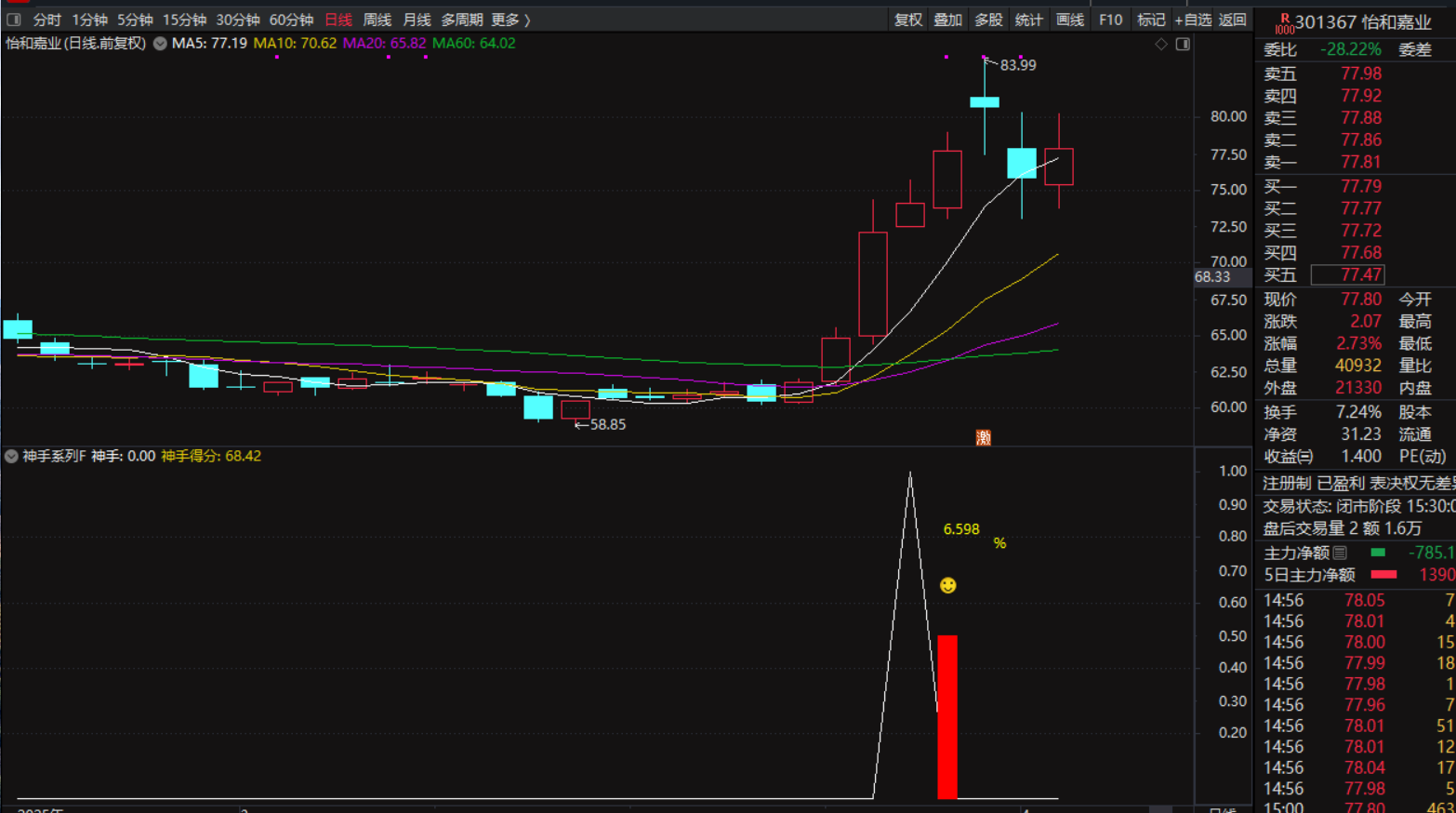
Task: Expand the 更多 period options
Action: (x=510, y=20)
